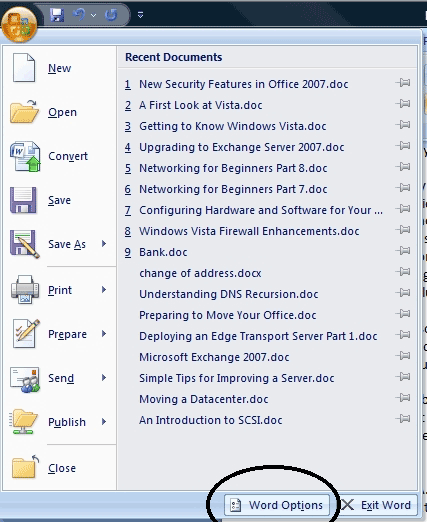Open An Introduction to SCSI.doc

click(x=211, y=420)
